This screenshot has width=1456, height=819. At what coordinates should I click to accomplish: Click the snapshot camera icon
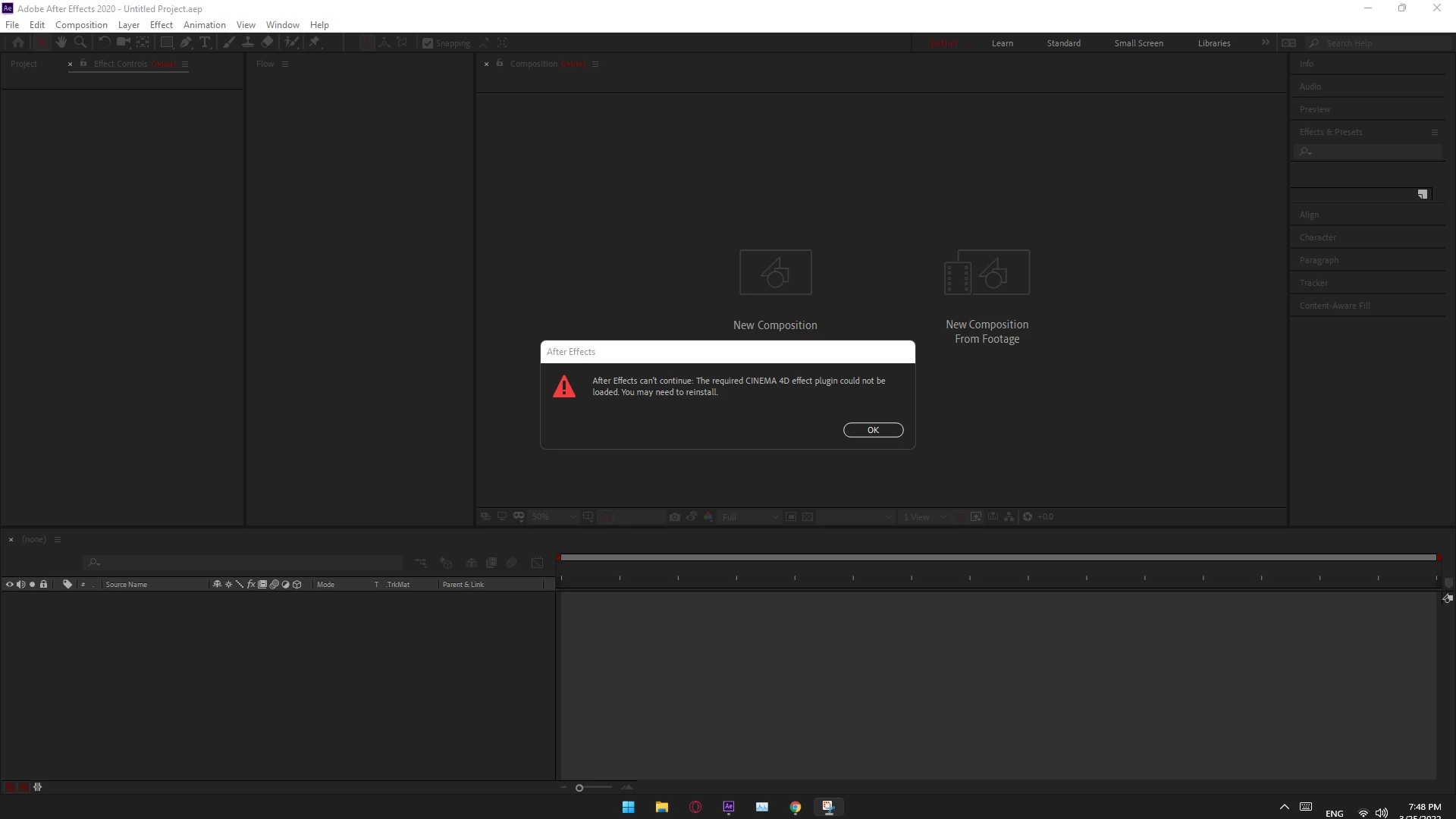click(674, 516)
